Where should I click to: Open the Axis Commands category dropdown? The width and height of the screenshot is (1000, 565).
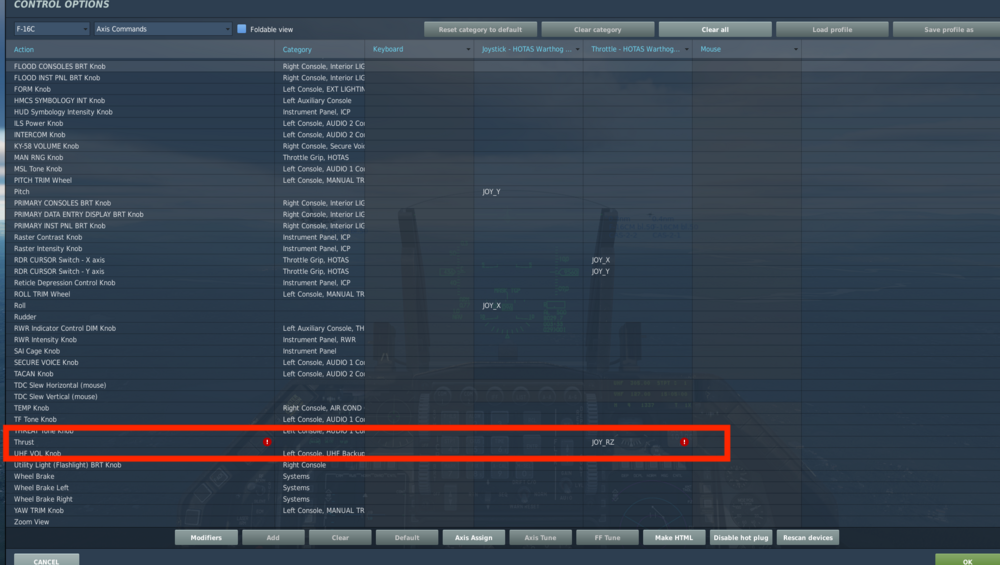(x=163, y=29)
